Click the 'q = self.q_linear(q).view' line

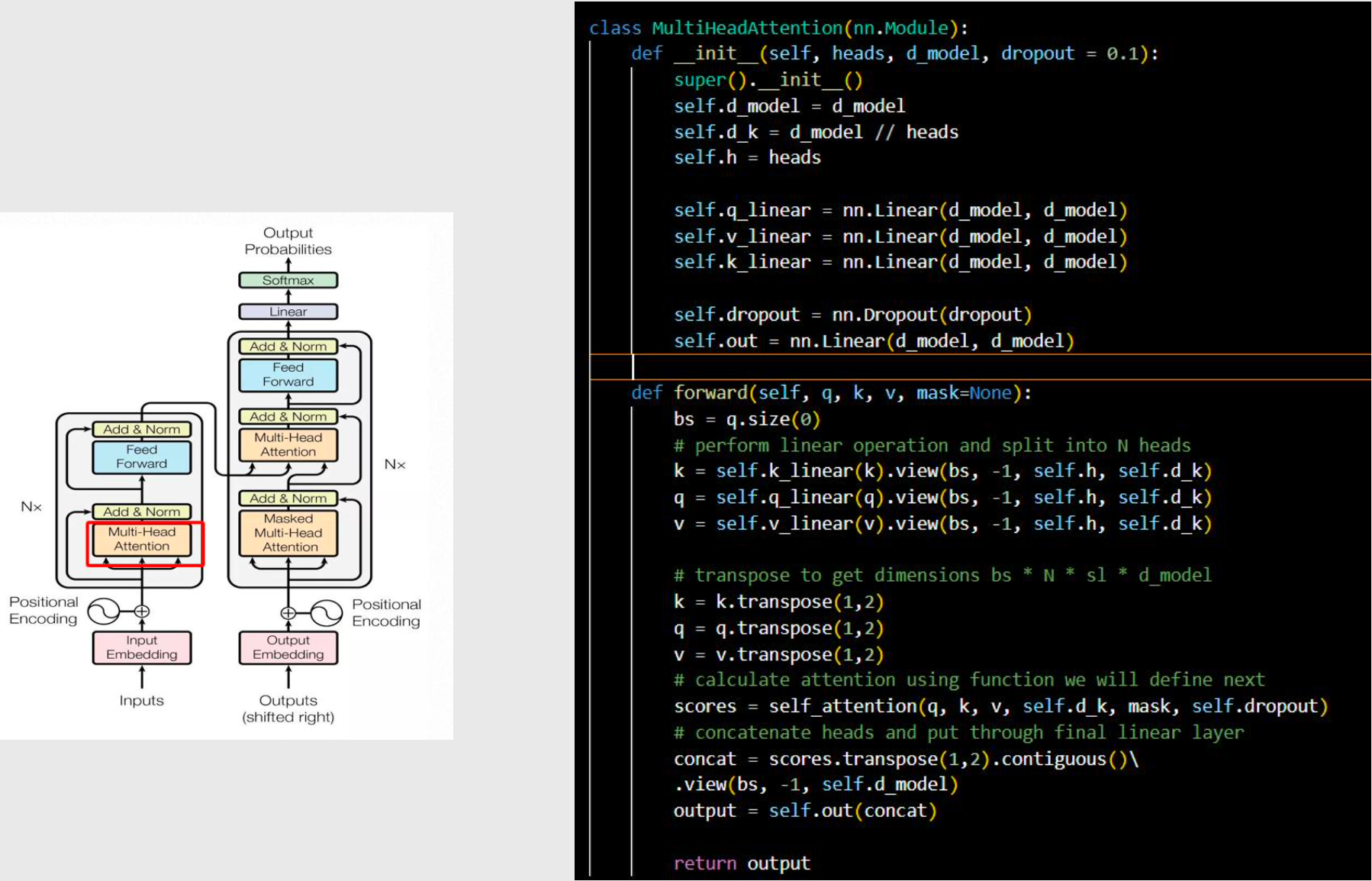click(x=942, y=498)
